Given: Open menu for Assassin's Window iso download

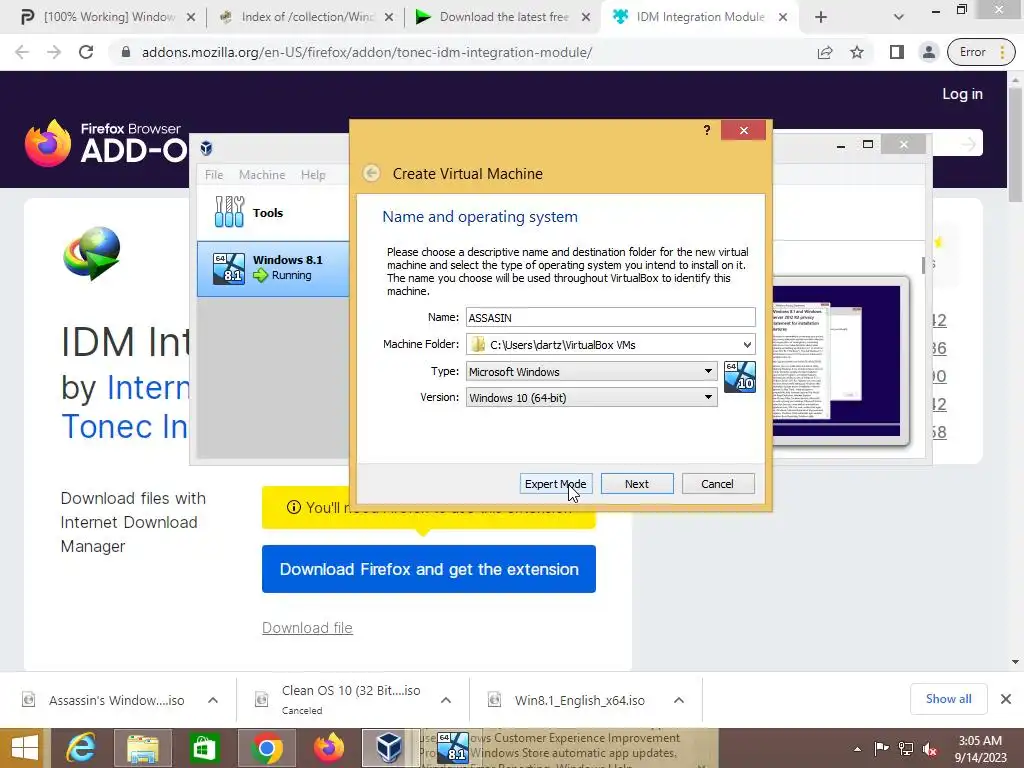Looking at the screenshot, I should (213, 700).
